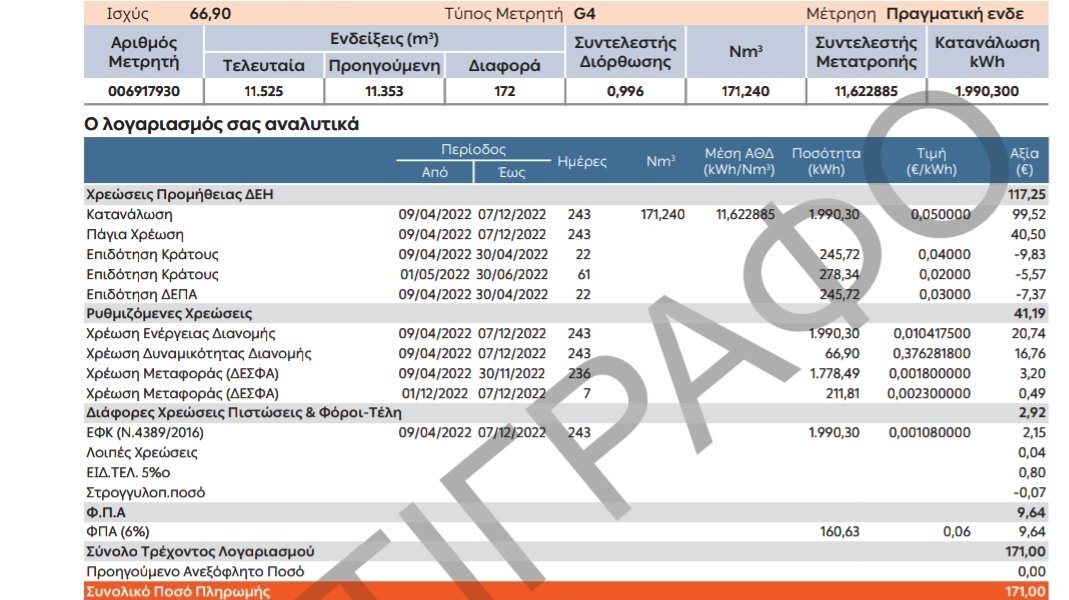The image size is (1069, 600).
Task: Click the 'Λοιπές Χρεώσεις' row label
Action: coord(142,452)
